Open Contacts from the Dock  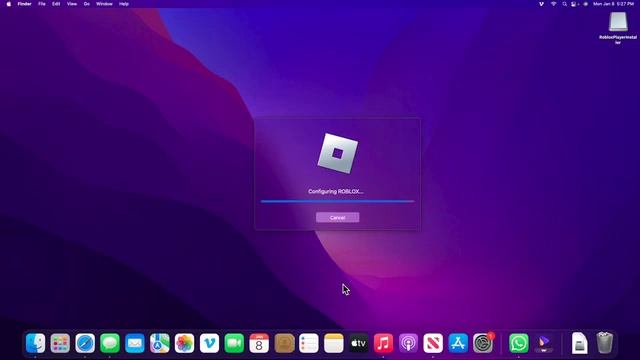pyautogui.click(x=284, y=343)
